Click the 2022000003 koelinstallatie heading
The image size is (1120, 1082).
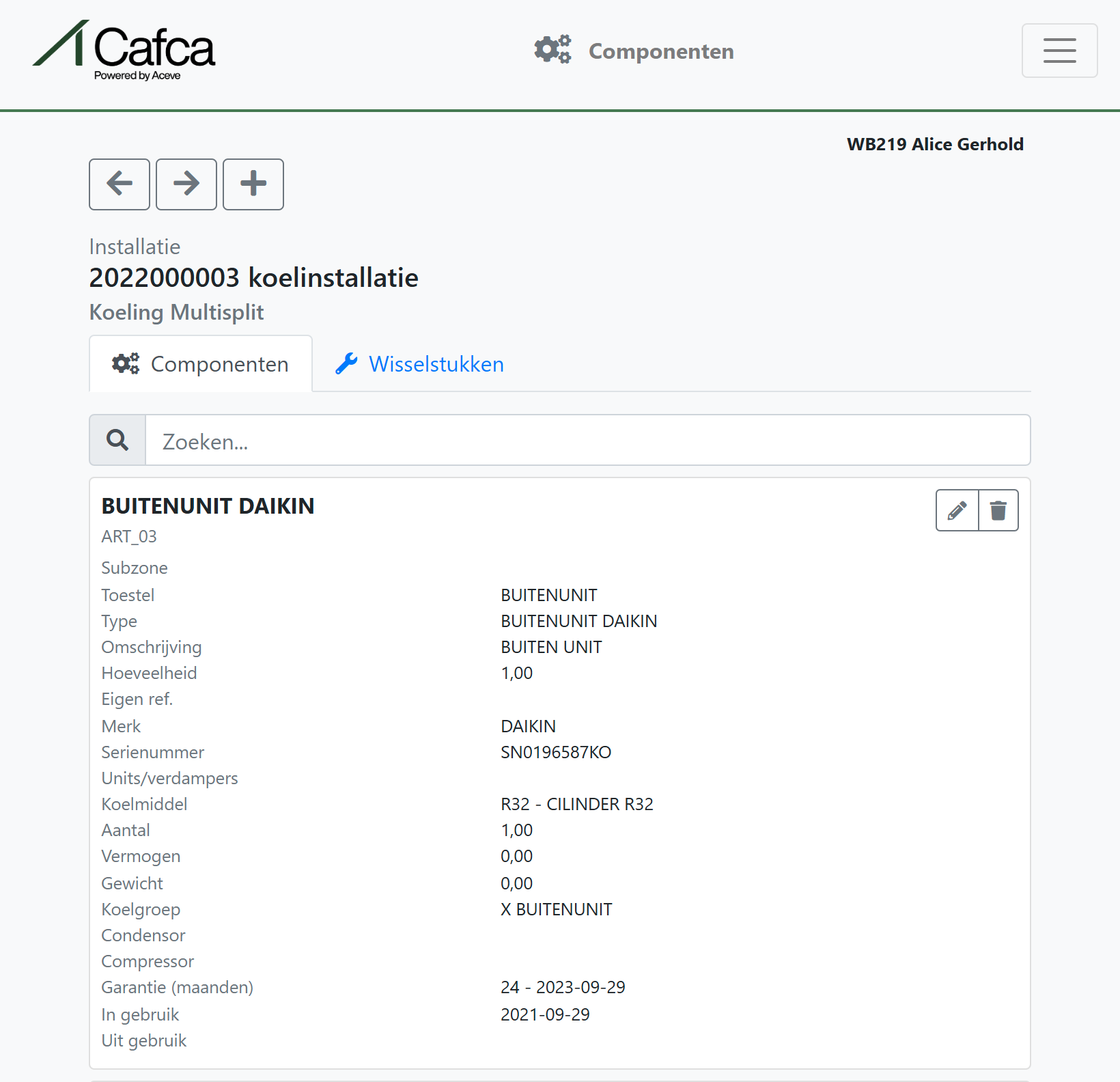(254, 278)
